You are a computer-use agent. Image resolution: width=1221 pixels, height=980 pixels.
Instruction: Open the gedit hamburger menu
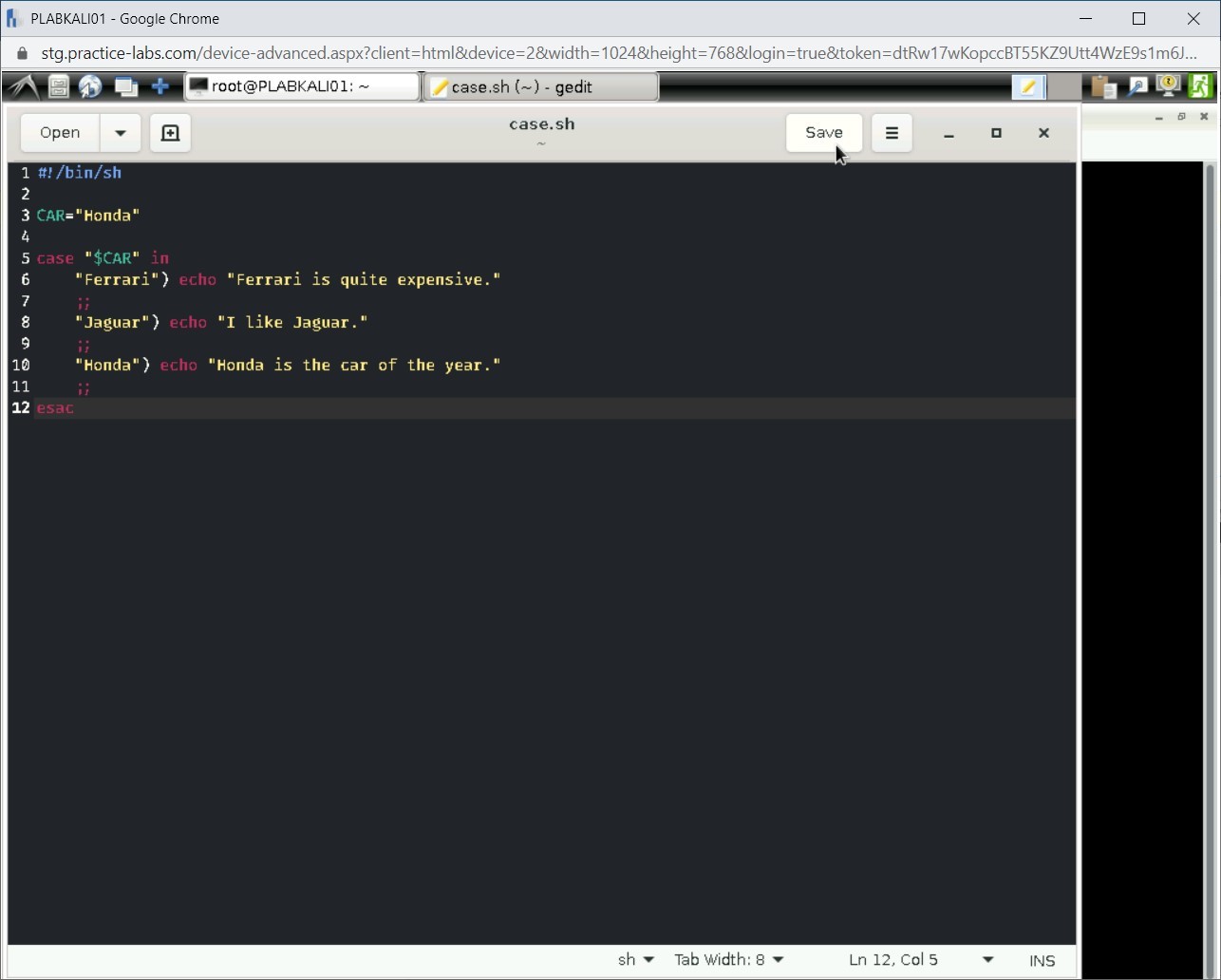(x=891, y=133)
